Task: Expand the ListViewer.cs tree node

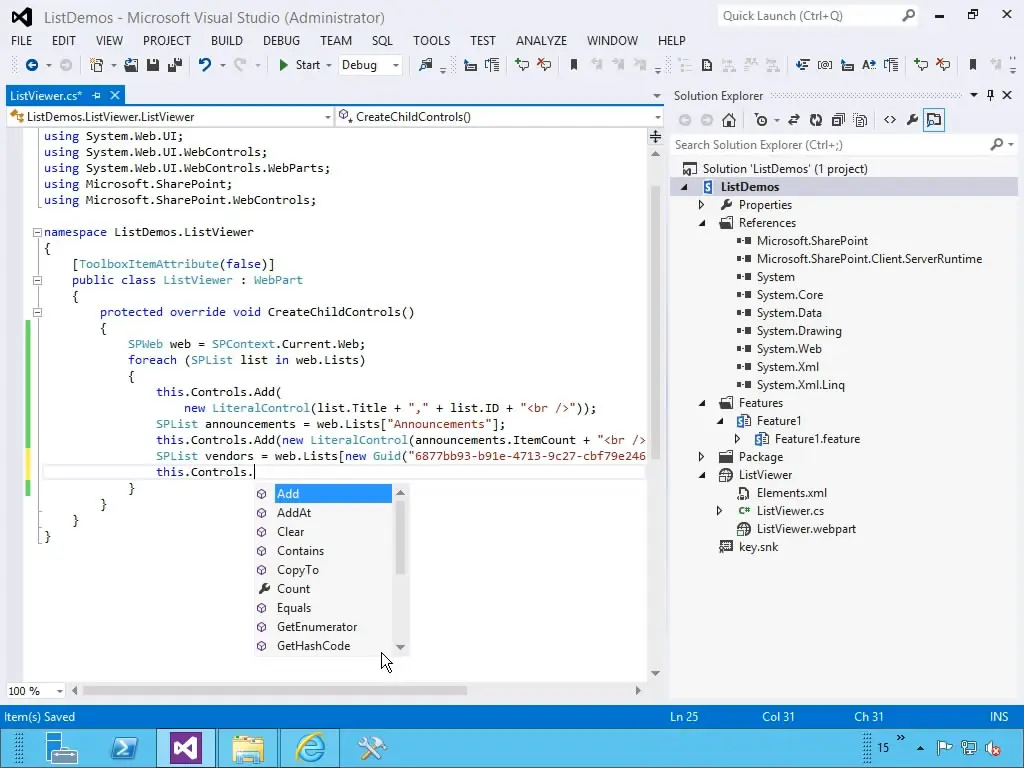Action: pos(720,511)
